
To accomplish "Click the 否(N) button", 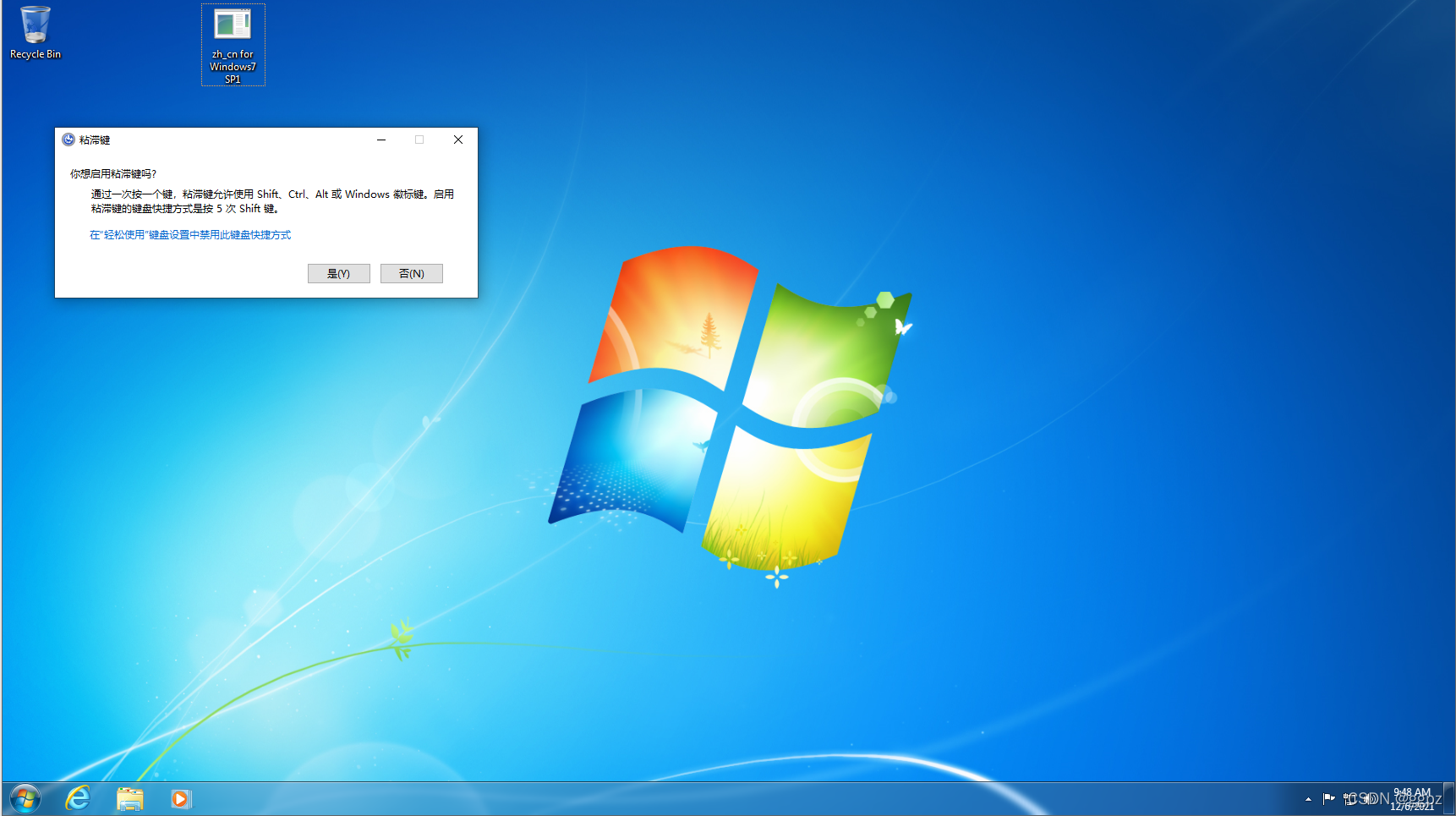I will point(411,273).
